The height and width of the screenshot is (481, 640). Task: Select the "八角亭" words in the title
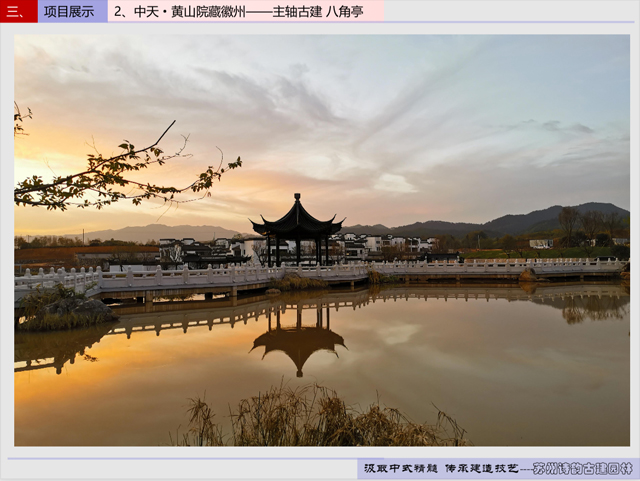point(344,12)
